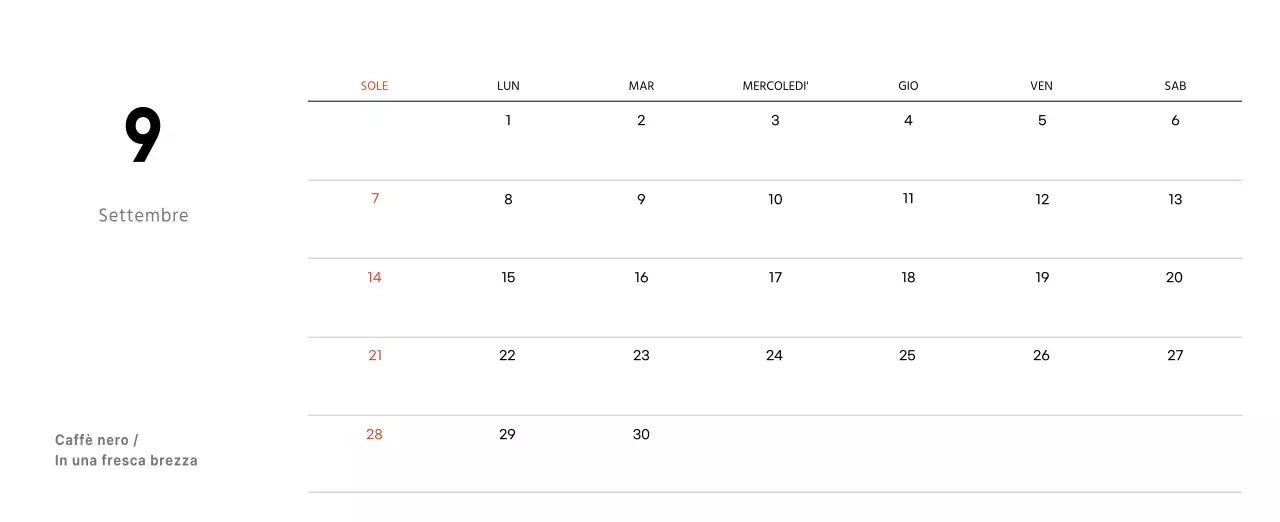Click red Sunday date 28
The width and height of the screenshot is (1280, 522).
374,434
